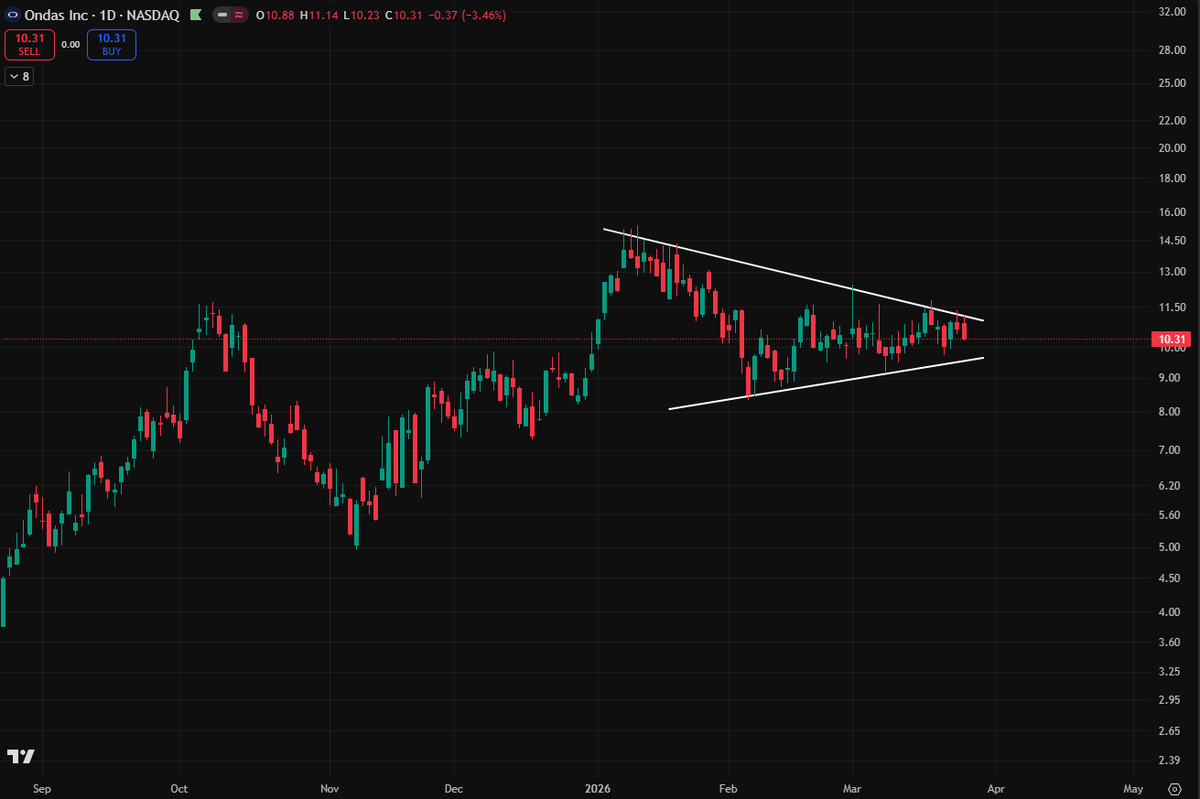Screen dimensions: 1200x799
Task: Click the 18.00 price axis label
Action: (1172, 179)
